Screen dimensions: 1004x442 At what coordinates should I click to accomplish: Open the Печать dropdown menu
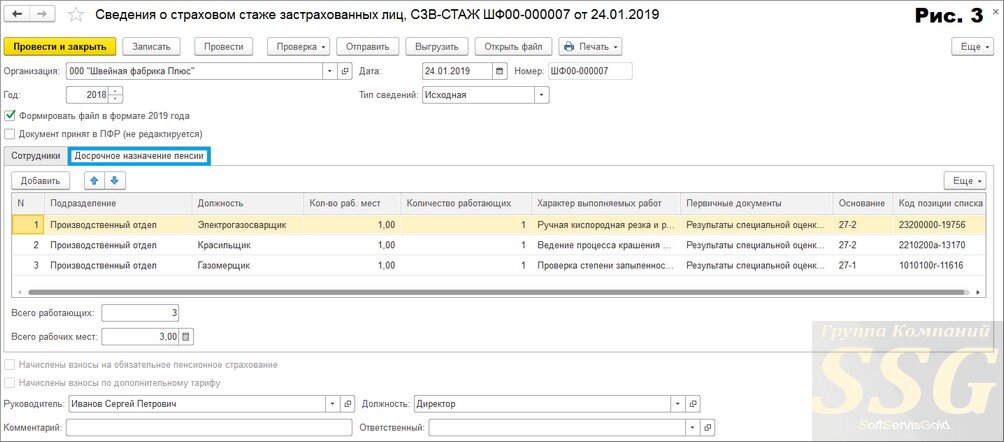click(x=590, y=47)
